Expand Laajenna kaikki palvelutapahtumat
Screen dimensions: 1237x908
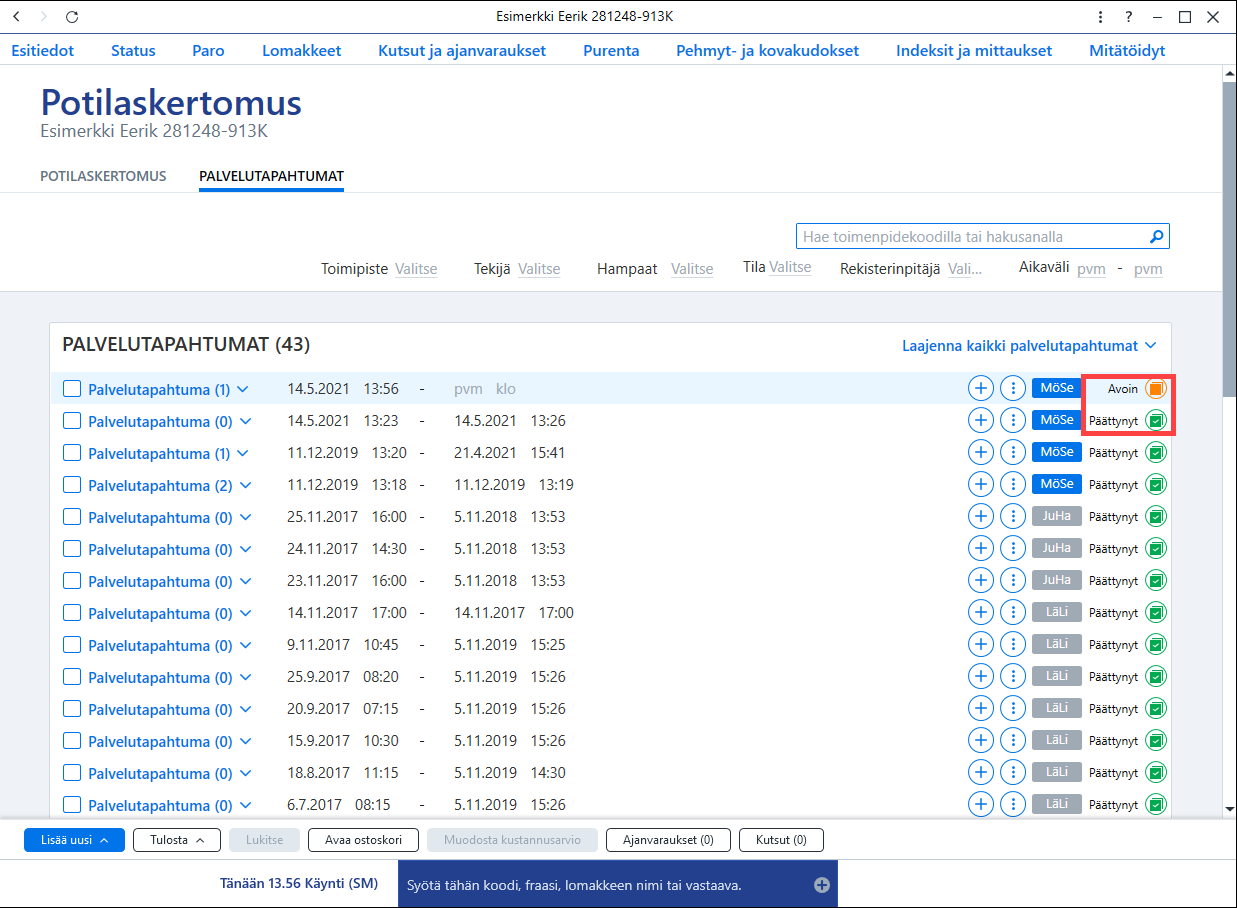point(1029,345)
